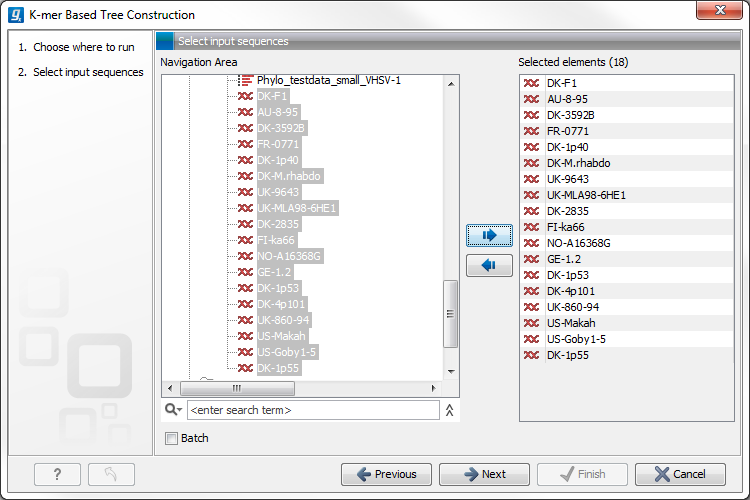Go back with the Previous button
Screen dimensions: 750x500
[386, 474]
